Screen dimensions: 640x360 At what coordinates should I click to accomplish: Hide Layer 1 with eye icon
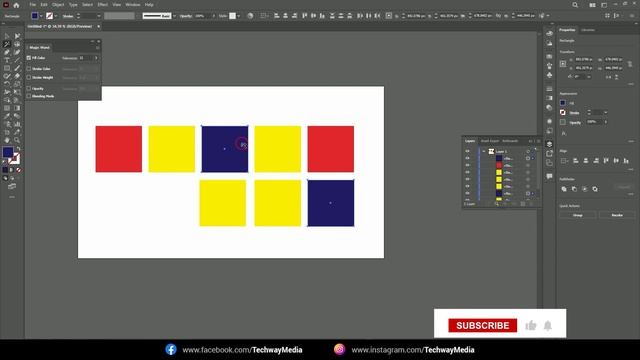(467, 151)
